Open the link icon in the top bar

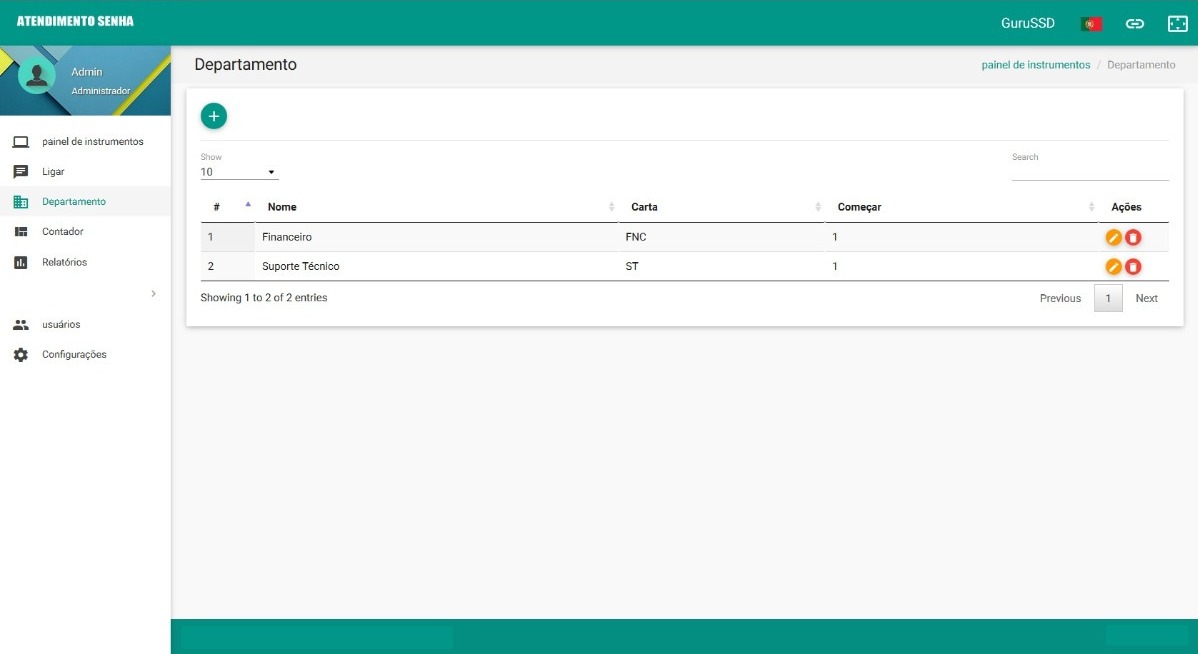1135,21
